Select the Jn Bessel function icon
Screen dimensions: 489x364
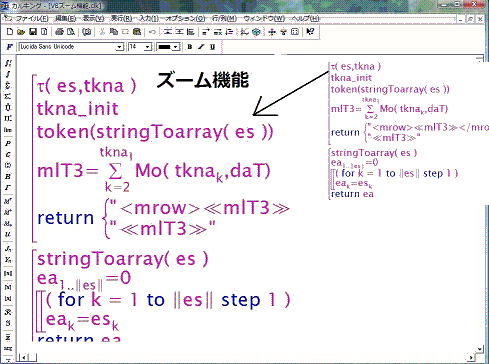8,248
